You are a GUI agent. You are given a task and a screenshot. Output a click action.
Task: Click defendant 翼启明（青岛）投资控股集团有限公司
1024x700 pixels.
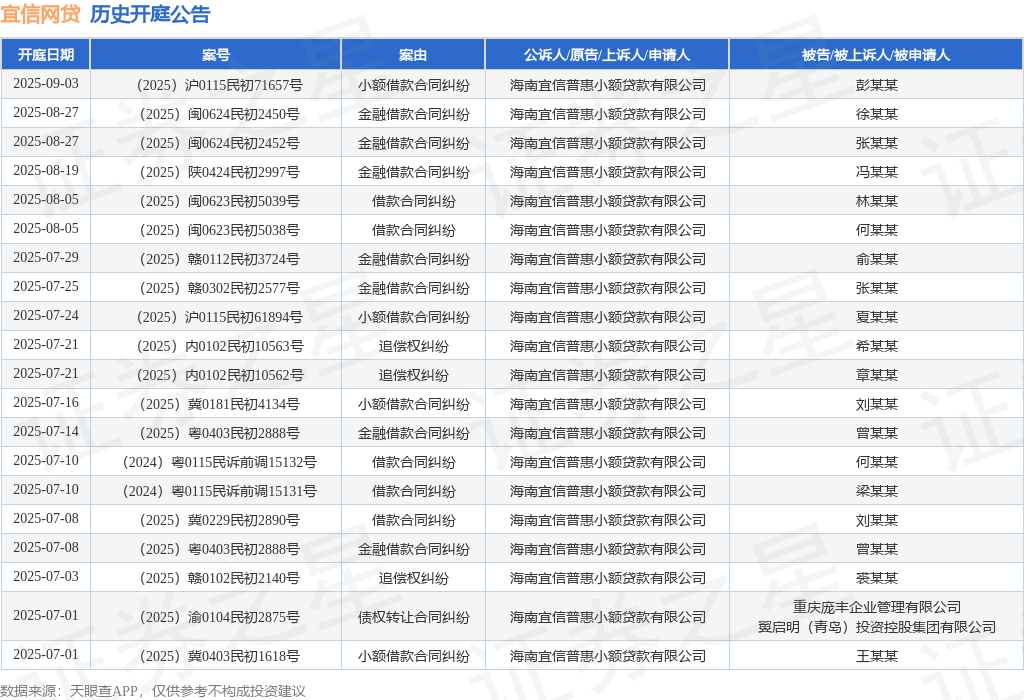(876, 628)
